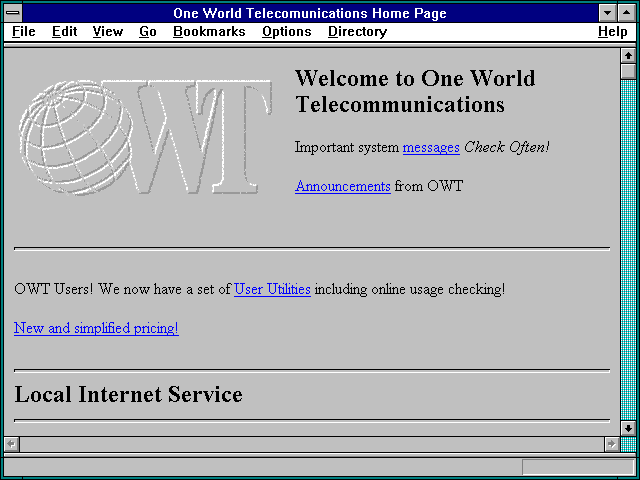Open the Help menu
The width and height of the screenshot is (640, 480).
(613, 31)
